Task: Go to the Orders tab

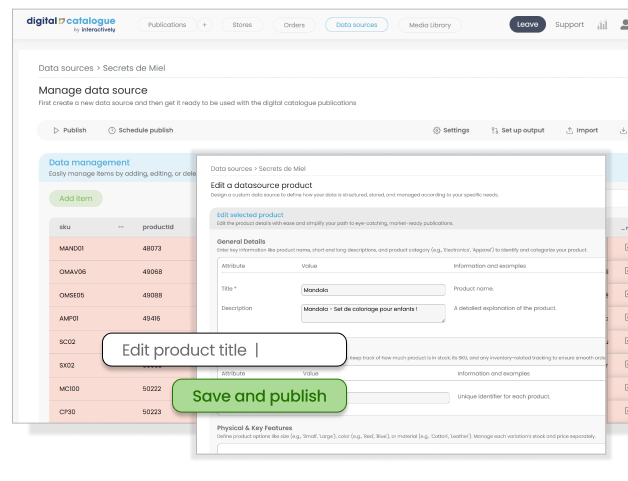Action: [294, 25]
